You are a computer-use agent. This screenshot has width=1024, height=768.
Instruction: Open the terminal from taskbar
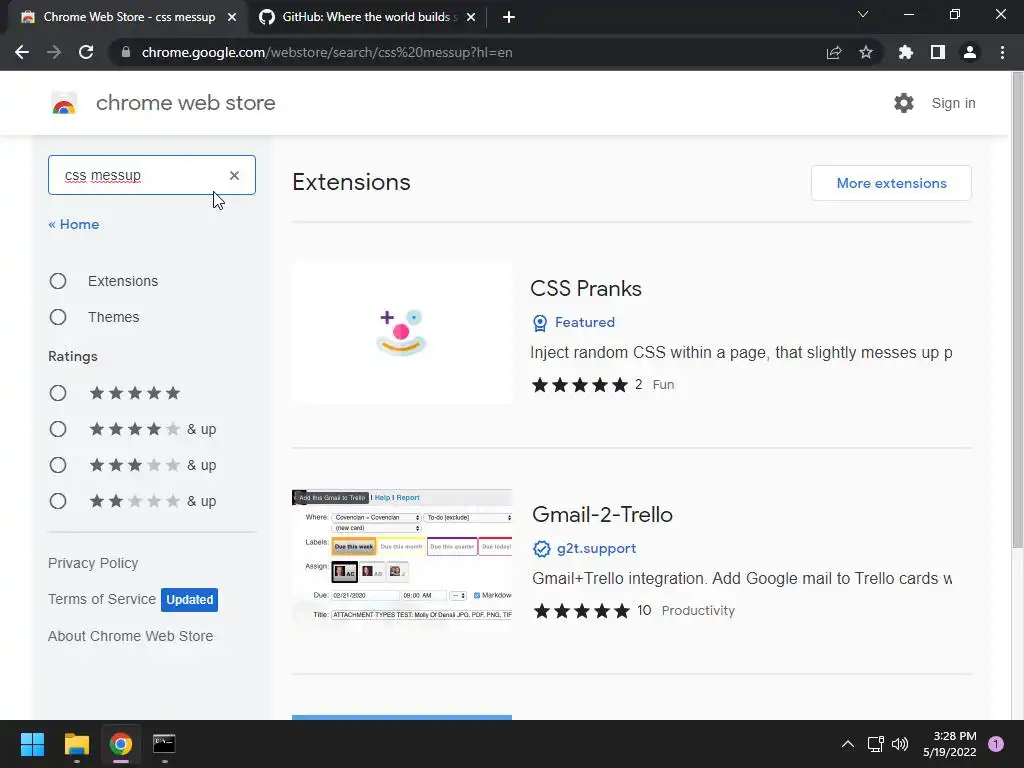coord(164,744)
